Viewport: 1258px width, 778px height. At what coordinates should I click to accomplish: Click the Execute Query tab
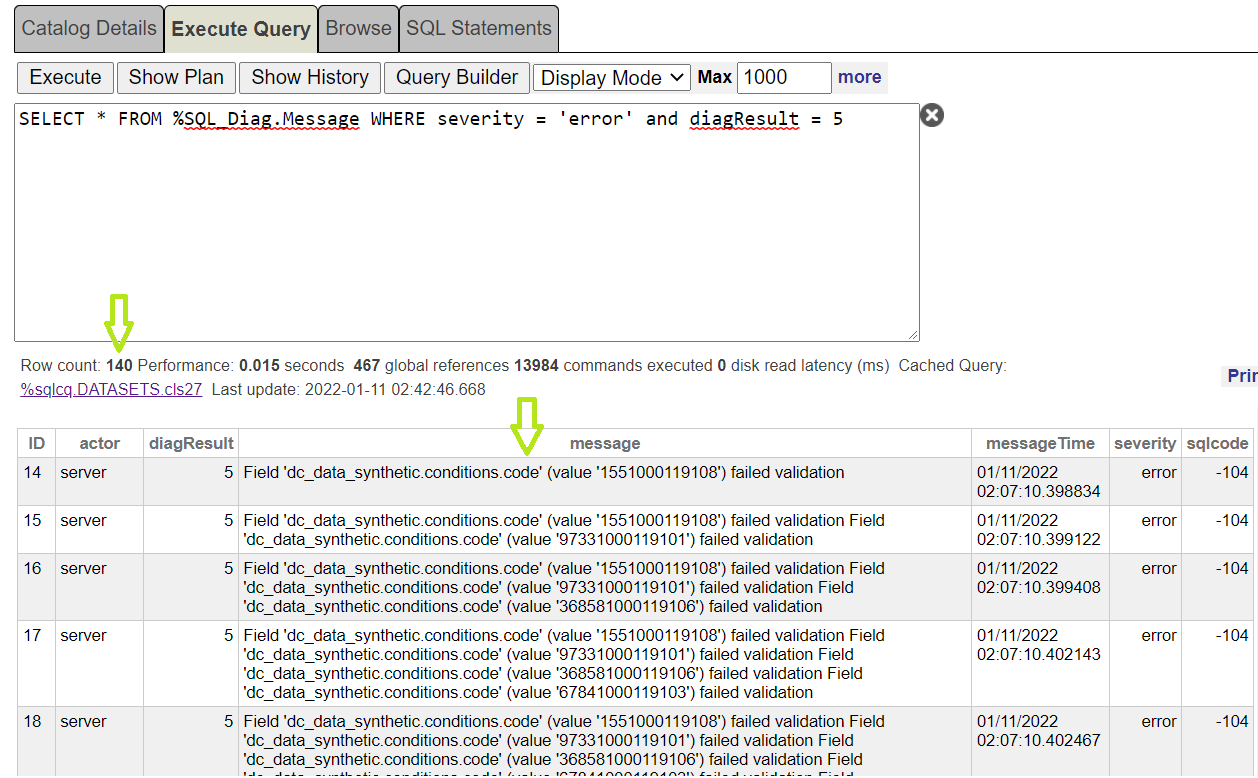pyautogui.click(x=241, y=29)
